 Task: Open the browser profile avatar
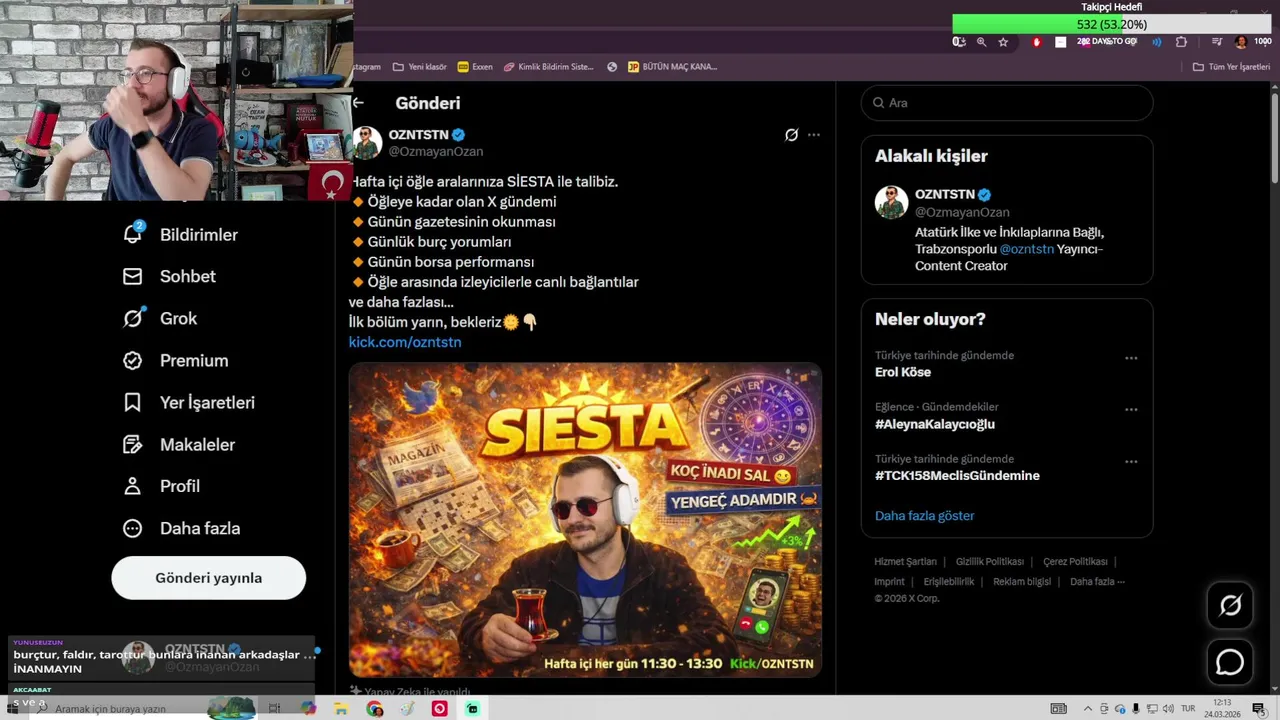(x=1241, y=42)
